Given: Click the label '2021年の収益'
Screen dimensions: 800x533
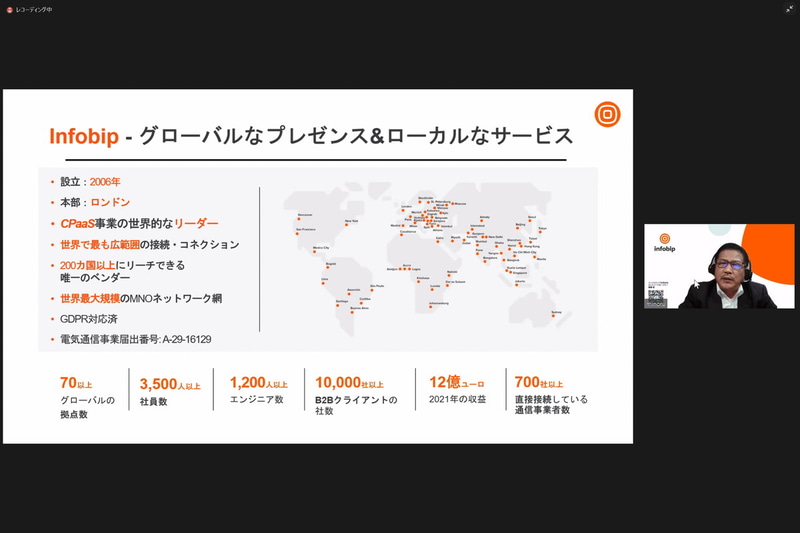Looking at the screenshot, I should coord(457,399).
